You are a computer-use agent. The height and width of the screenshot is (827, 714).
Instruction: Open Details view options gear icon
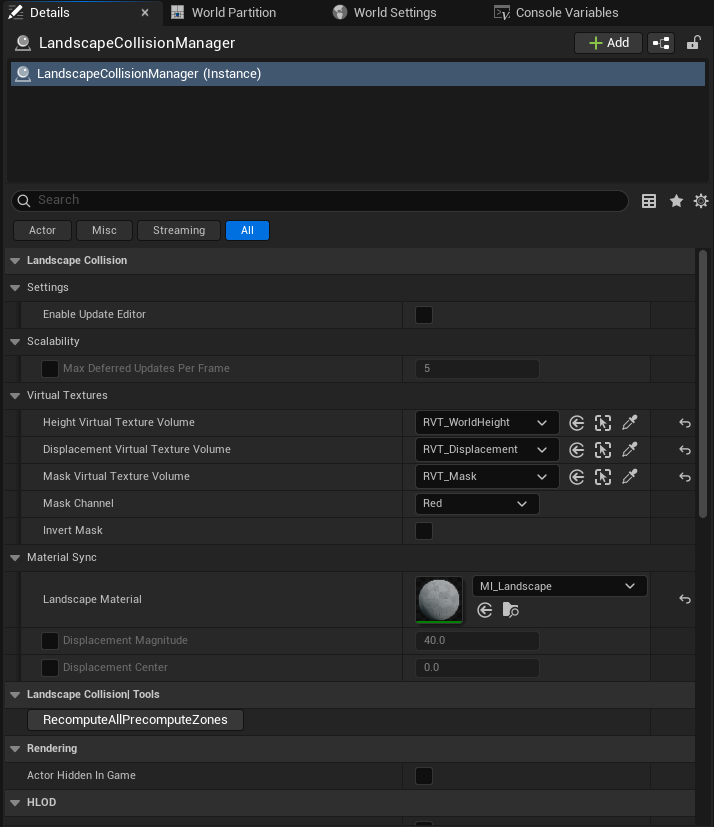point(701,201)
